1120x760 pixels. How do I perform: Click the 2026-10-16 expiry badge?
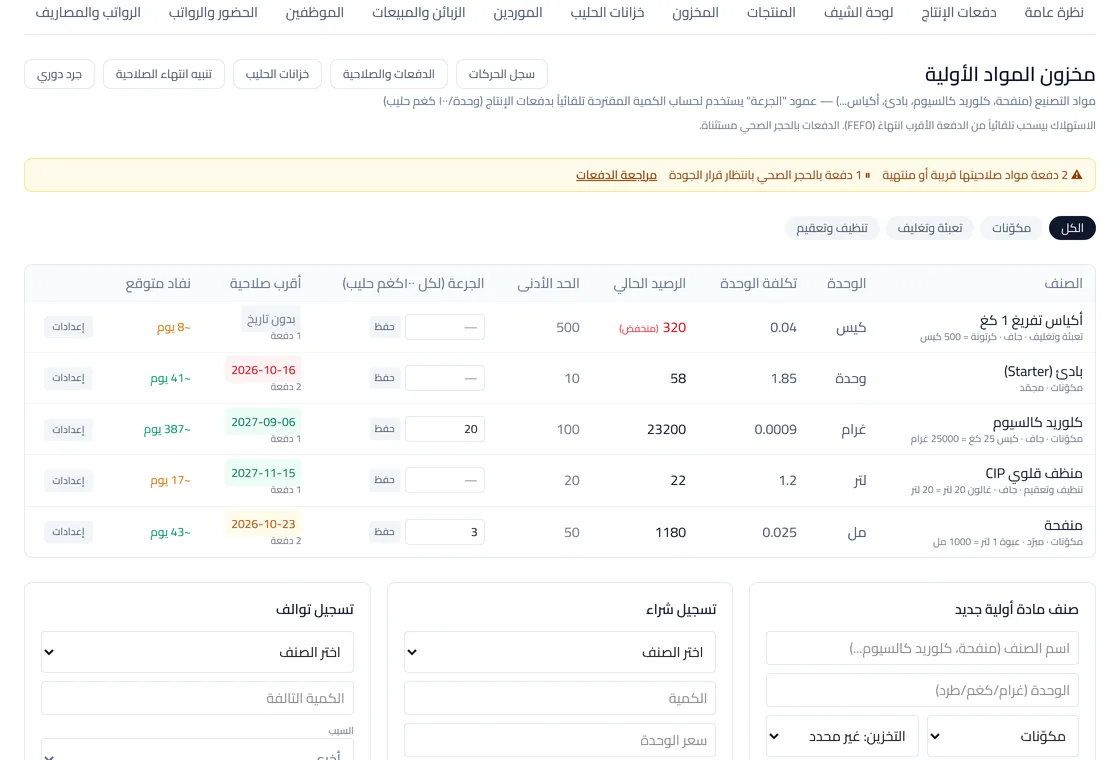coord(263,370)
